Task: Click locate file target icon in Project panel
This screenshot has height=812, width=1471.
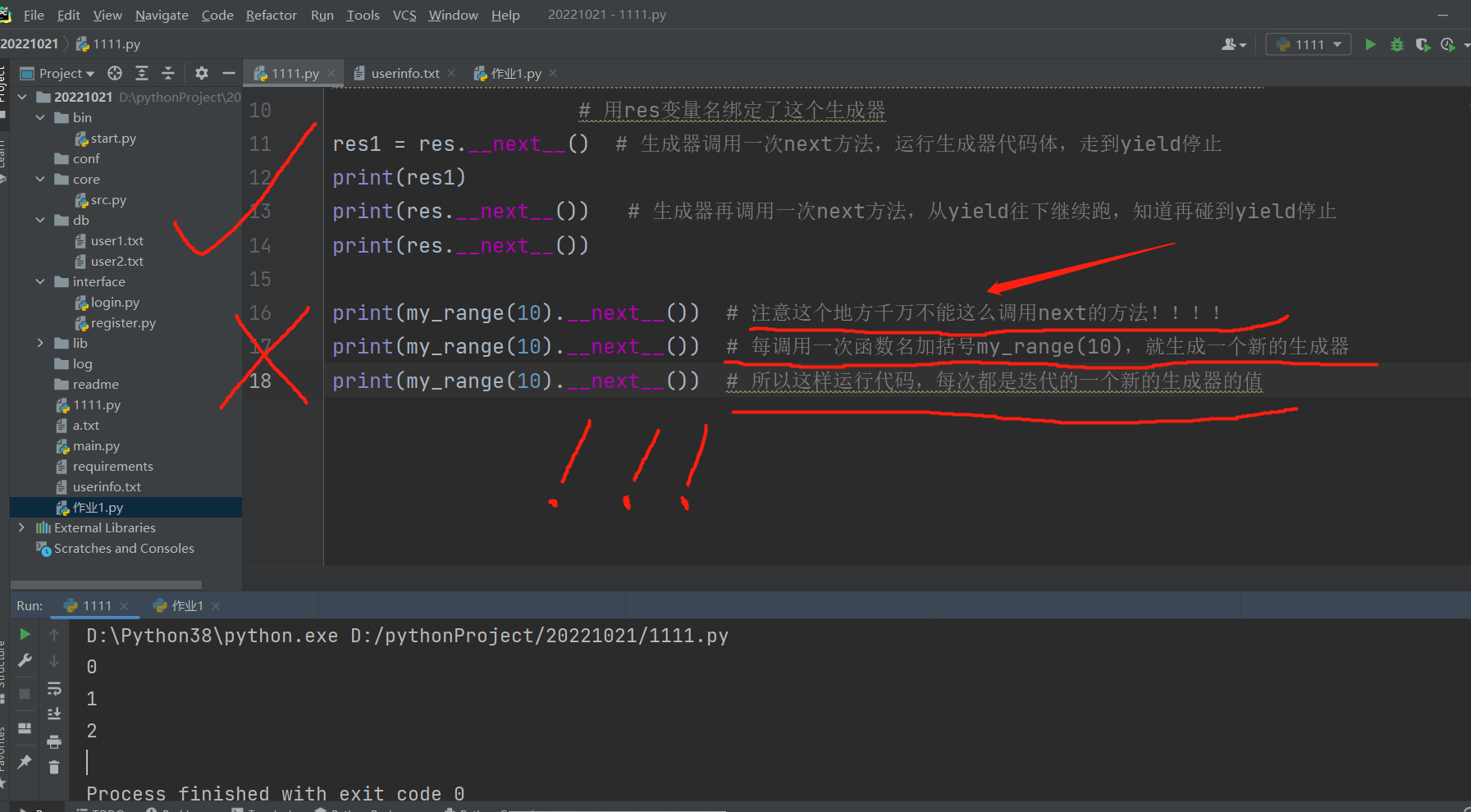Action: [115, 73]
